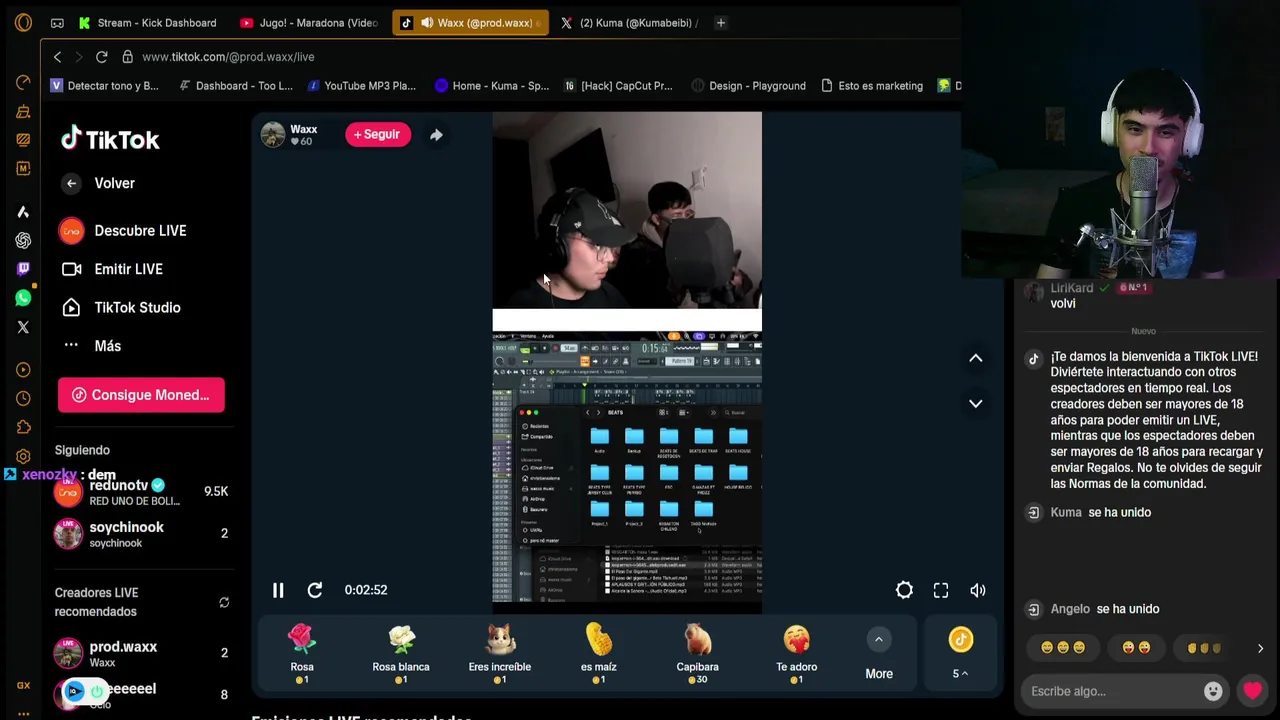
Task: Send the Eres increíble gift
Action: [x=500, y=654]
